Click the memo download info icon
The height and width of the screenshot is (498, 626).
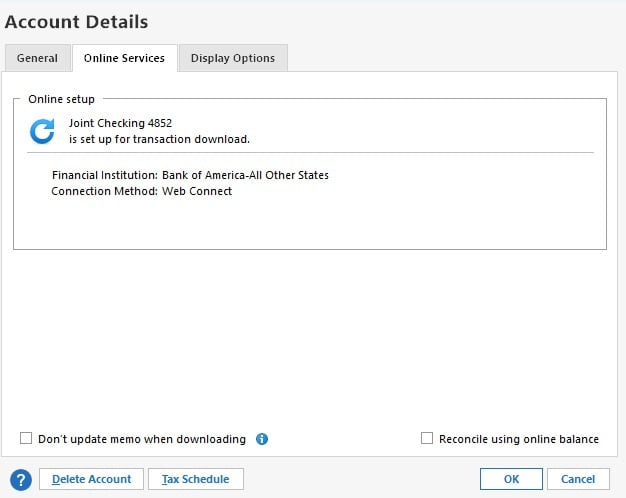(x=262, y=439)
